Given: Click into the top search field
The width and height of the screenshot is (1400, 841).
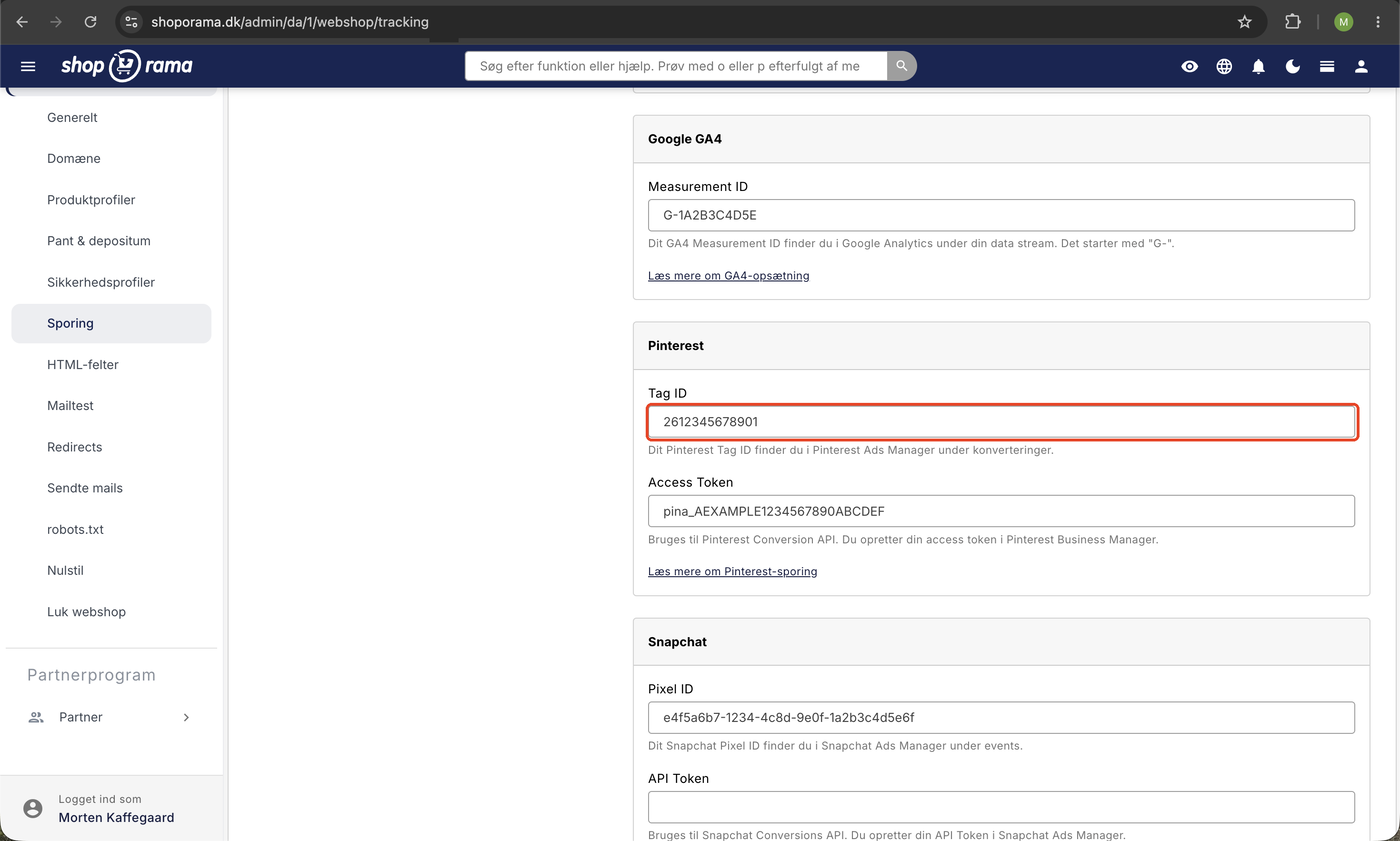Looking at the screenshot, I should [676, 66].
